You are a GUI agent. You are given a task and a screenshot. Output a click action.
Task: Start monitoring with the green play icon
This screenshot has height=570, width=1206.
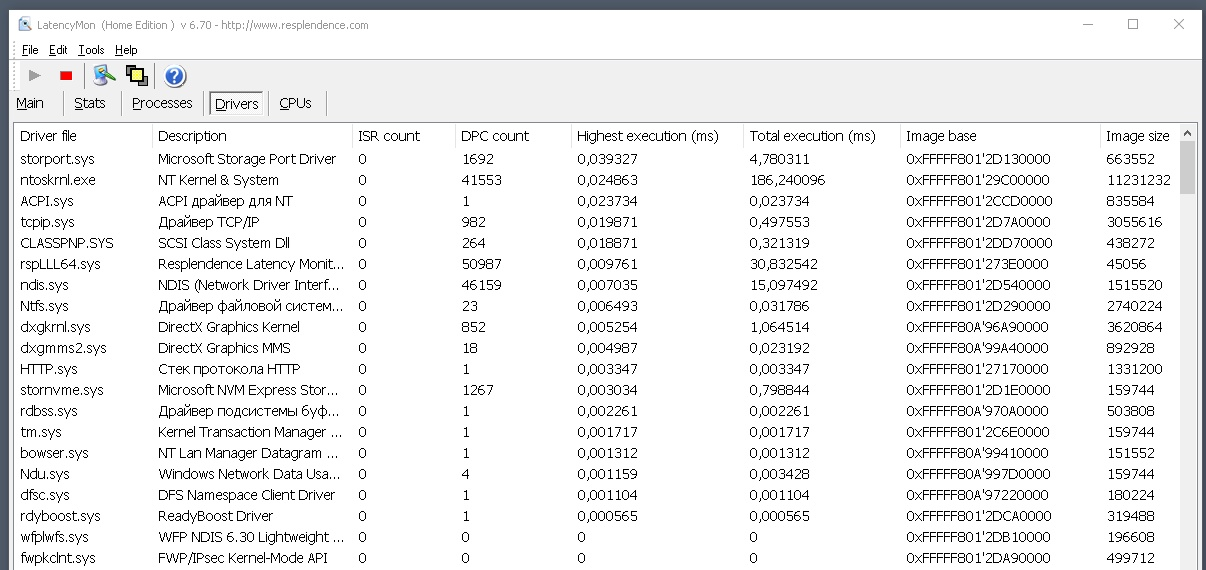[x=35, y=75]
